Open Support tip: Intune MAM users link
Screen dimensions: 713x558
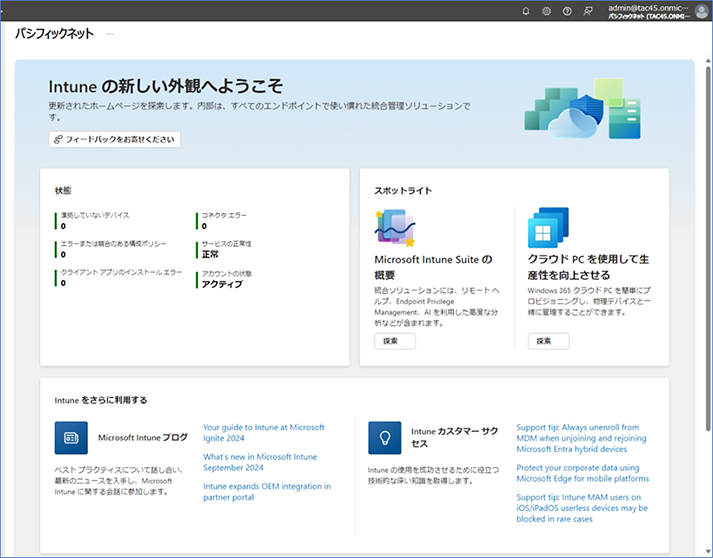(582, 508)
